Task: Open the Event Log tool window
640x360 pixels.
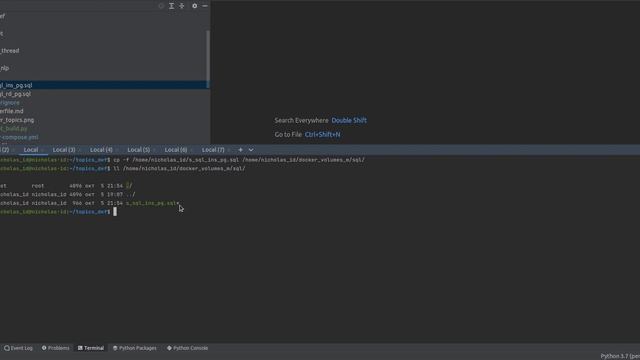Action: [18, 348]
